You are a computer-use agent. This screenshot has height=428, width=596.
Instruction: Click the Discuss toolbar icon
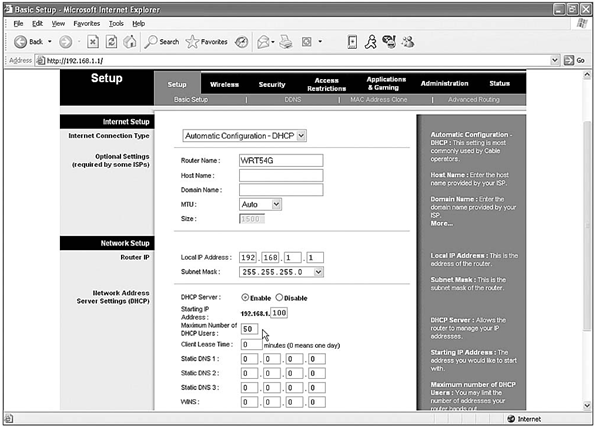click(x=352, y=42)
